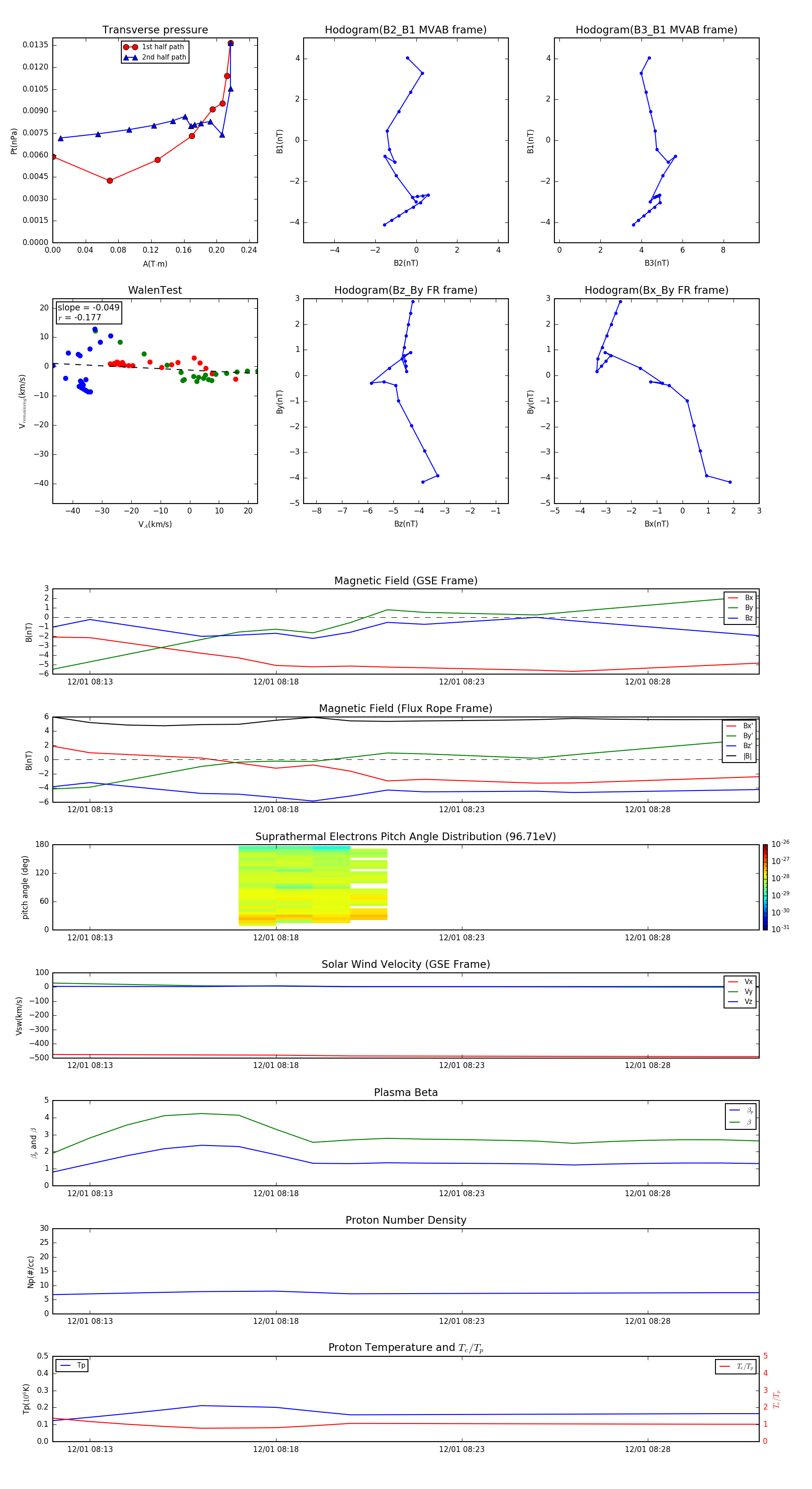
Task: Click the 'WalenTest' plot title
Action: pyautogui.click(x=155, y=290)
